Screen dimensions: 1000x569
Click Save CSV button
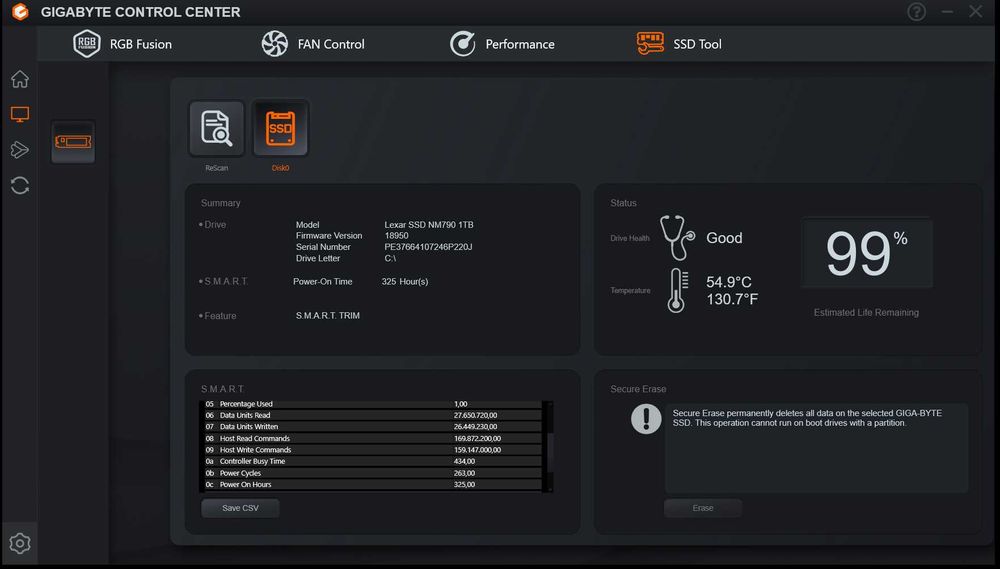point(240,508)
